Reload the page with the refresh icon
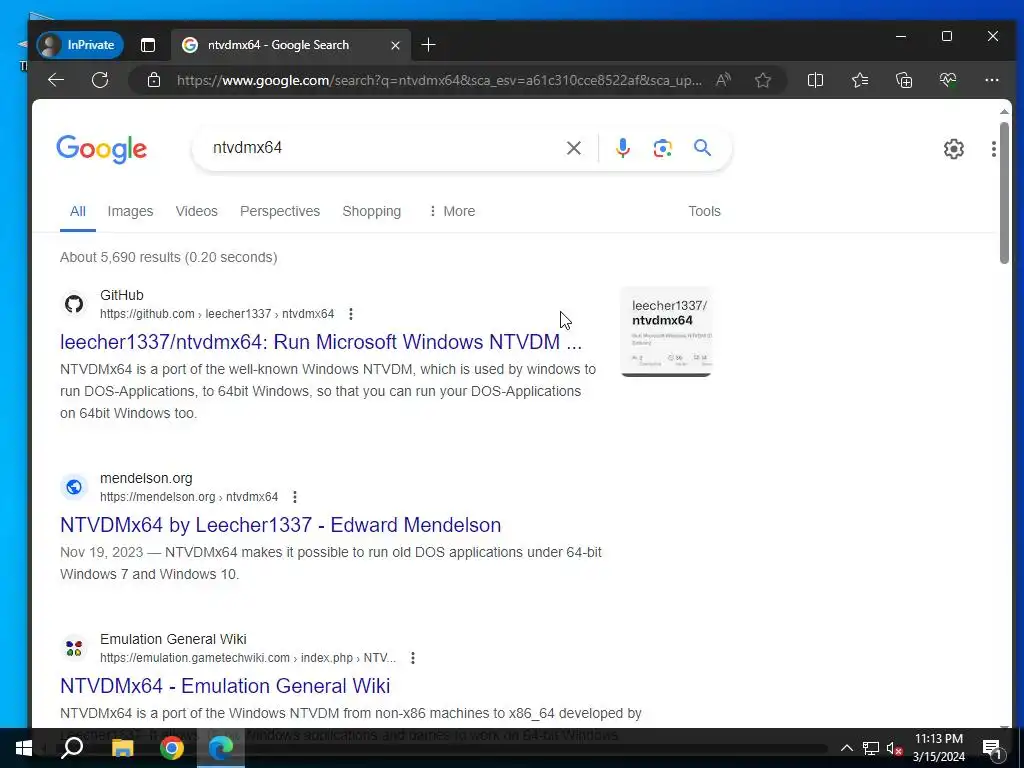Image resolution: width=1024 pixels, height=768 pixels. (x=100, y=80)
